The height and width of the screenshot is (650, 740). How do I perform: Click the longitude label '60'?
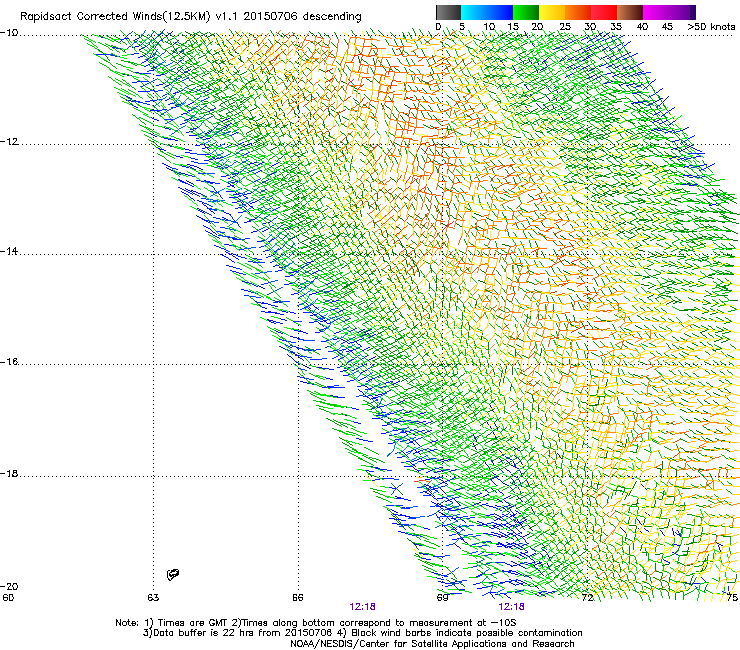(x=8, y=597)
